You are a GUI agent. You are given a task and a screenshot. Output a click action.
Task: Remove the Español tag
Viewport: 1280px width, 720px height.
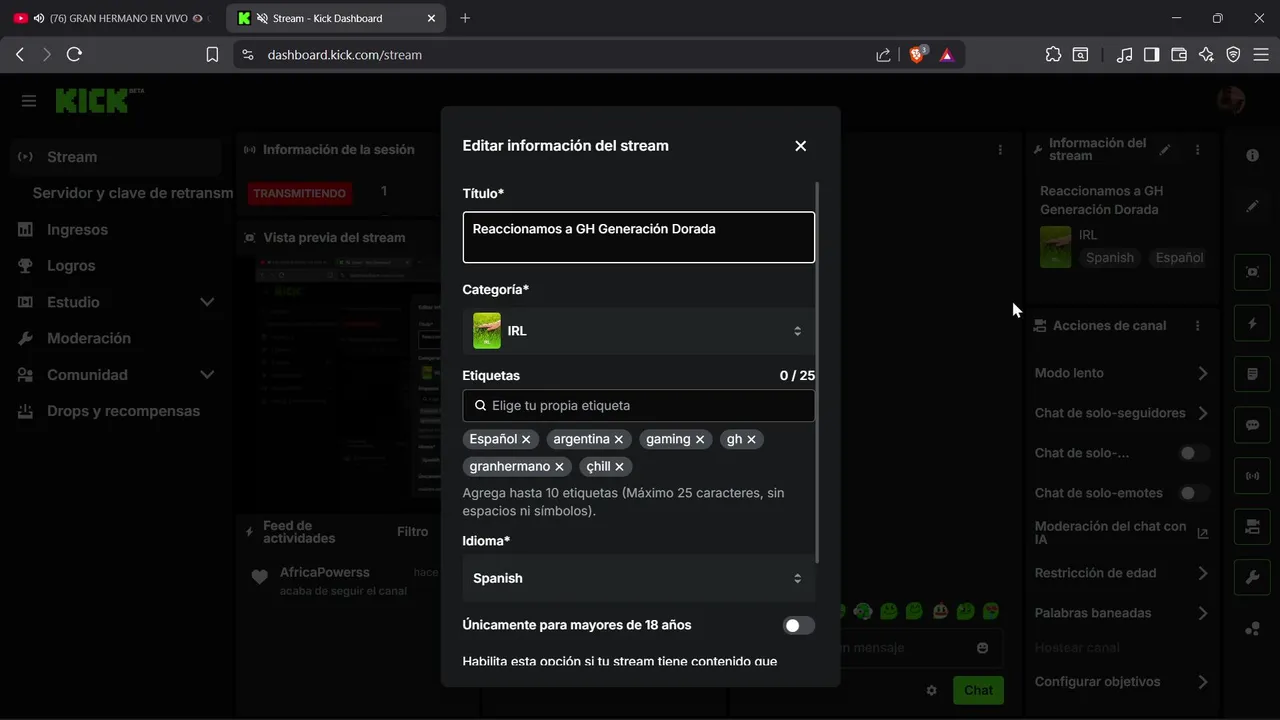point(526,440)
